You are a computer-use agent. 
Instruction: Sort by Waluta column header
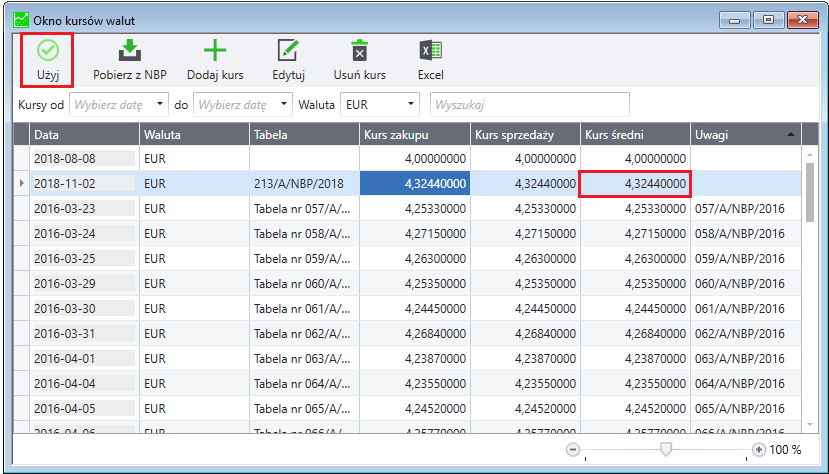coord(194,135)
